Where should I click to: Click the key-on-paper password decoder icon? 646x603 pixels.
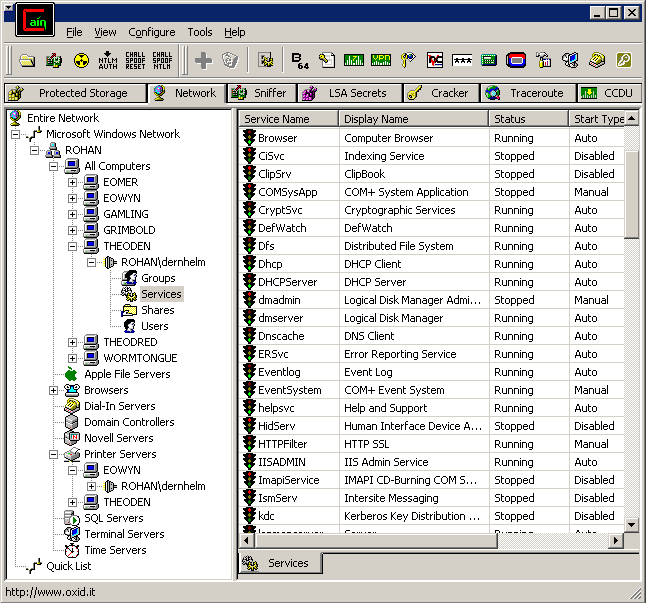[327, 61]
